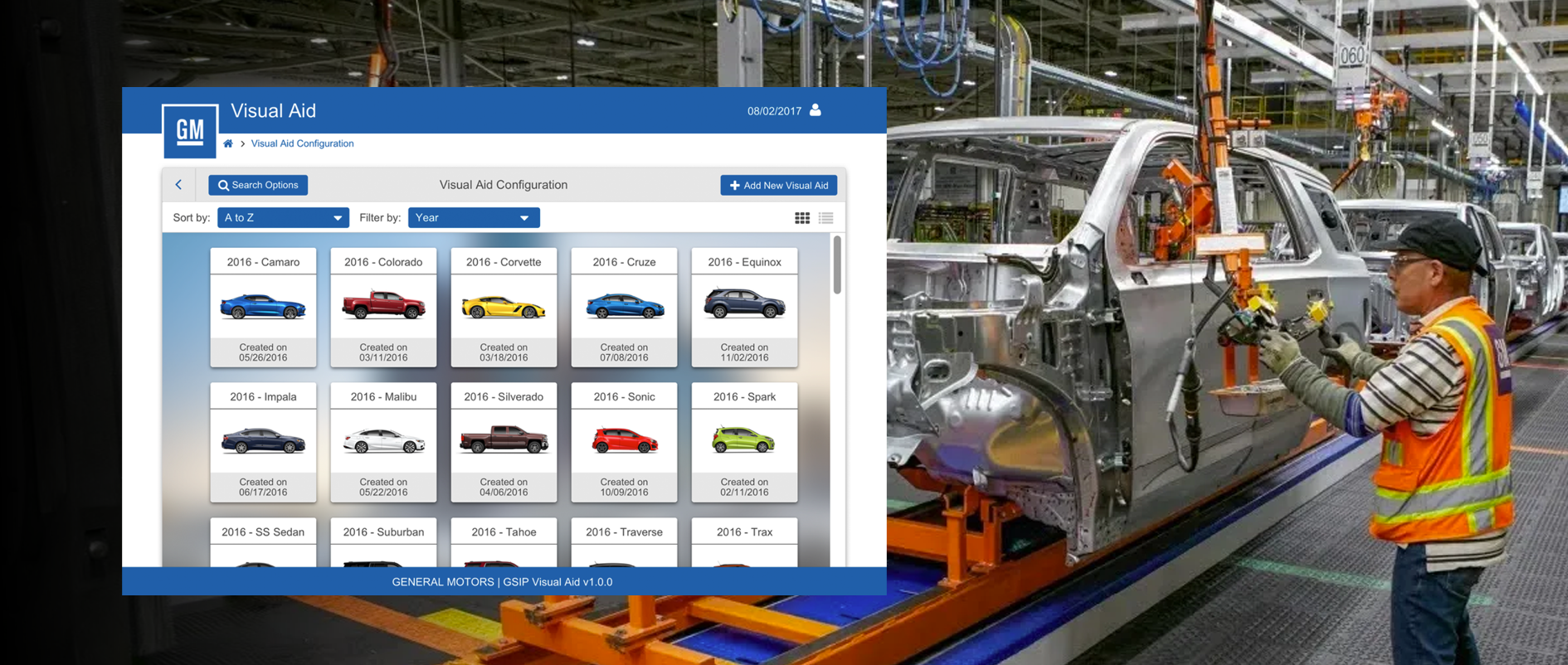Click the vertical scrollbar of the car grid
1568x665 pixels.
[837, 265]
